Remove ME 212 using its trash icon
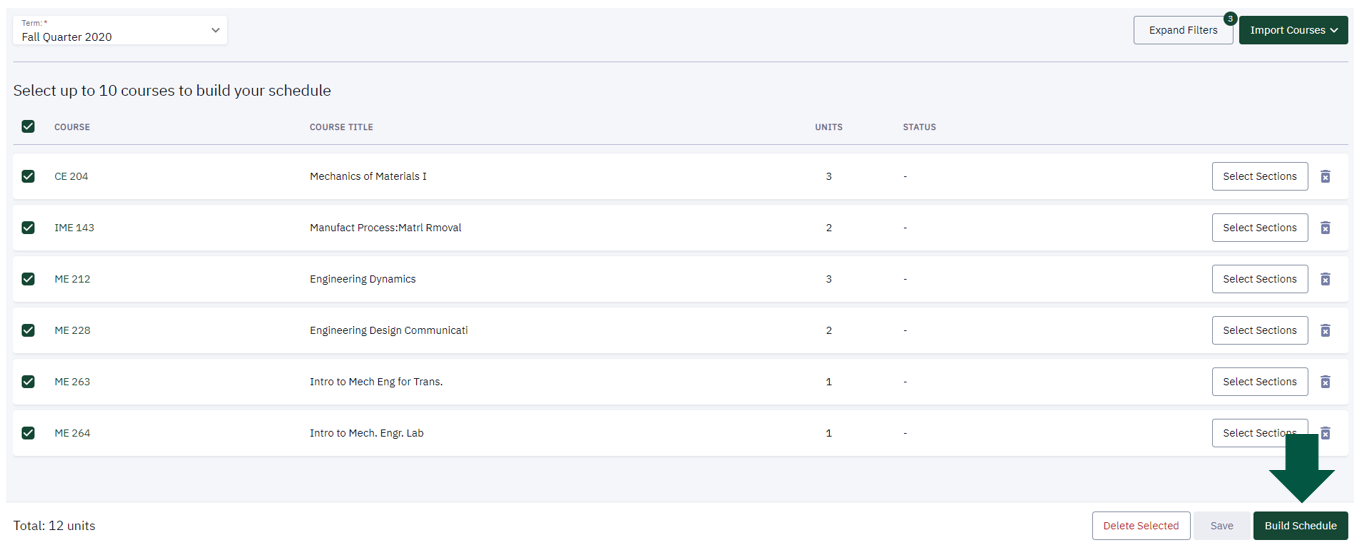 1325,279
